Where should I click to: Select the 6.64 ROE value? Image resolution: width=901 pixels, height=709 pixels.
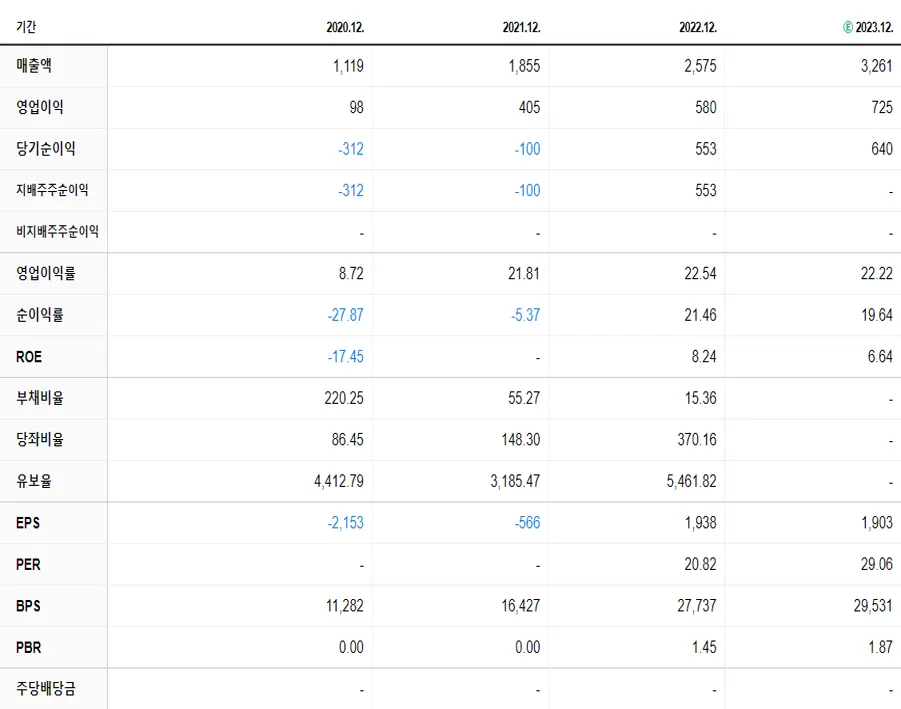point(880,357)
